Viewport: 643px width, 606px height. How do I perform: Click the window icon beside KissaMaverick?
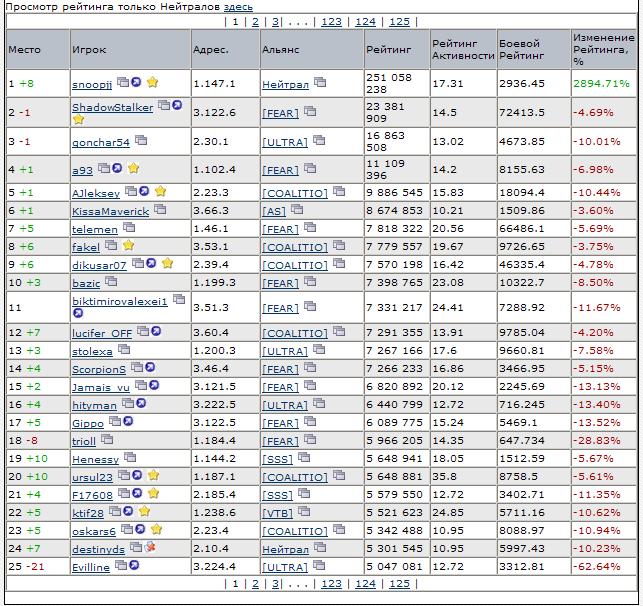[159, 211]
